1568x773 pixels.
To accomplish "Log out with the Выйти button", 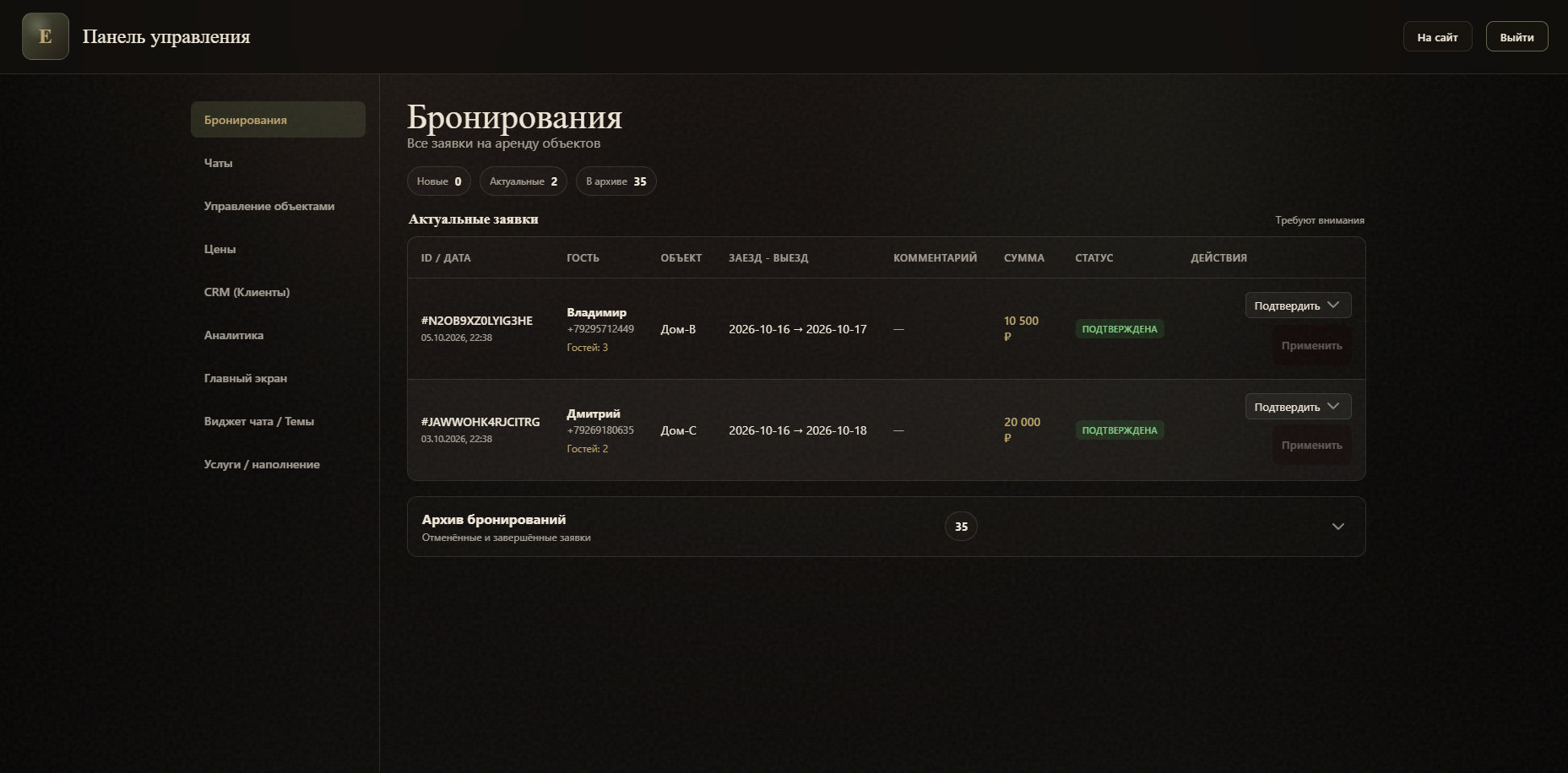I will (1516, 37).
